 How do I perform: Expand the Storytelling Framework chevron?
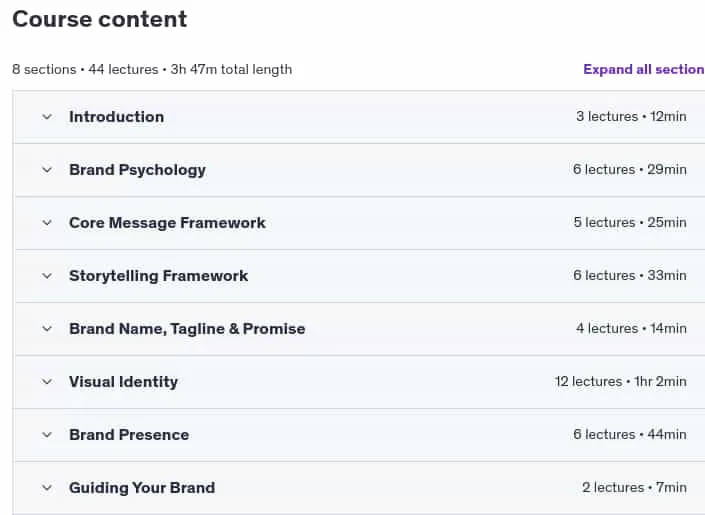[47, 276]
